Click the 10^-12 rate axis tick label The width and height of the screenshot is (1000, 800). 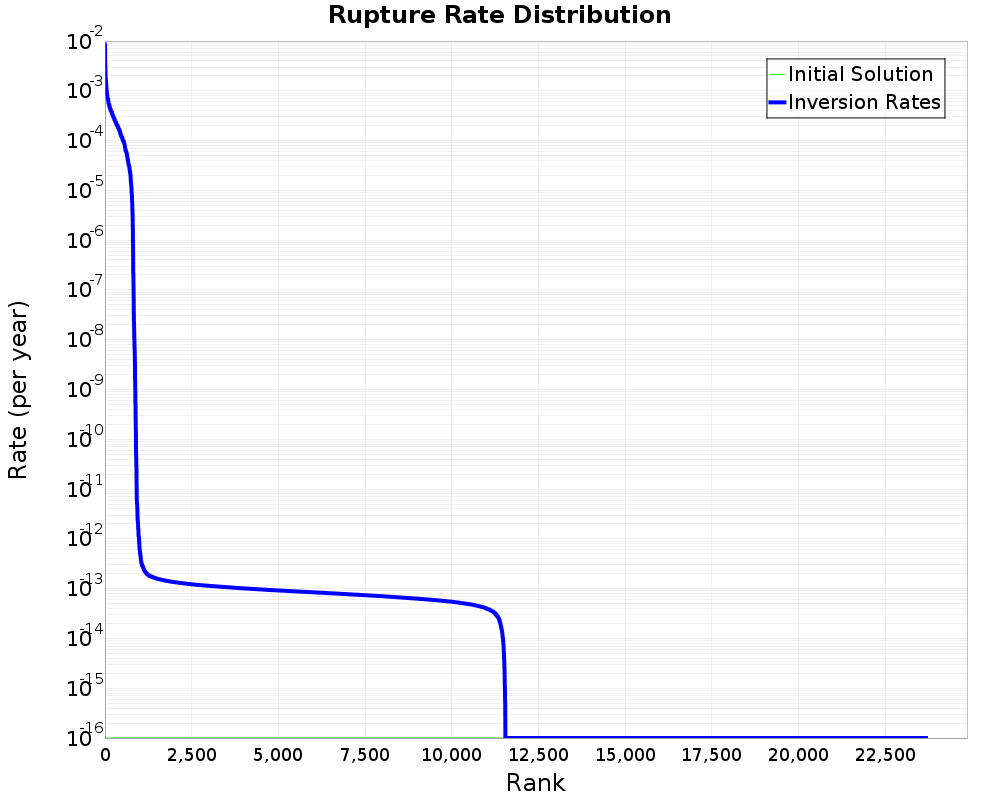(84, 537)
